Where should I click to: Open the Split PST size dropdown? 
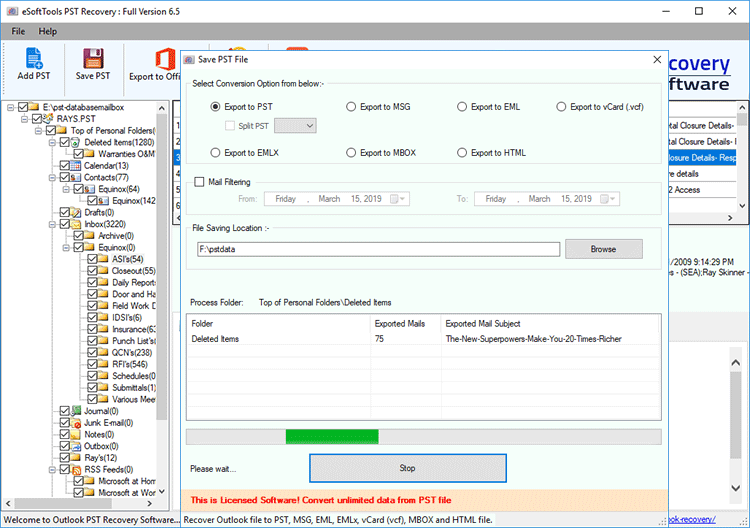(x=295, y=126)
